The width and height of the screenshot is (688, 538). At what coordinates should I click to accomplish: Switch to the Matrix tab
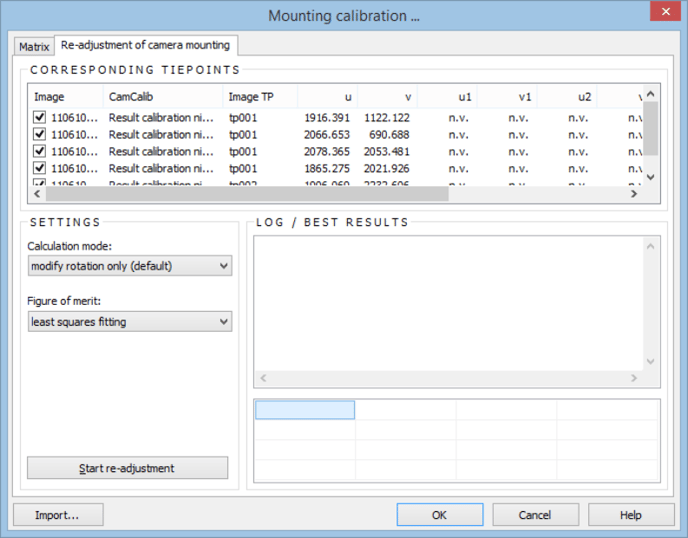tap(34, 46)
